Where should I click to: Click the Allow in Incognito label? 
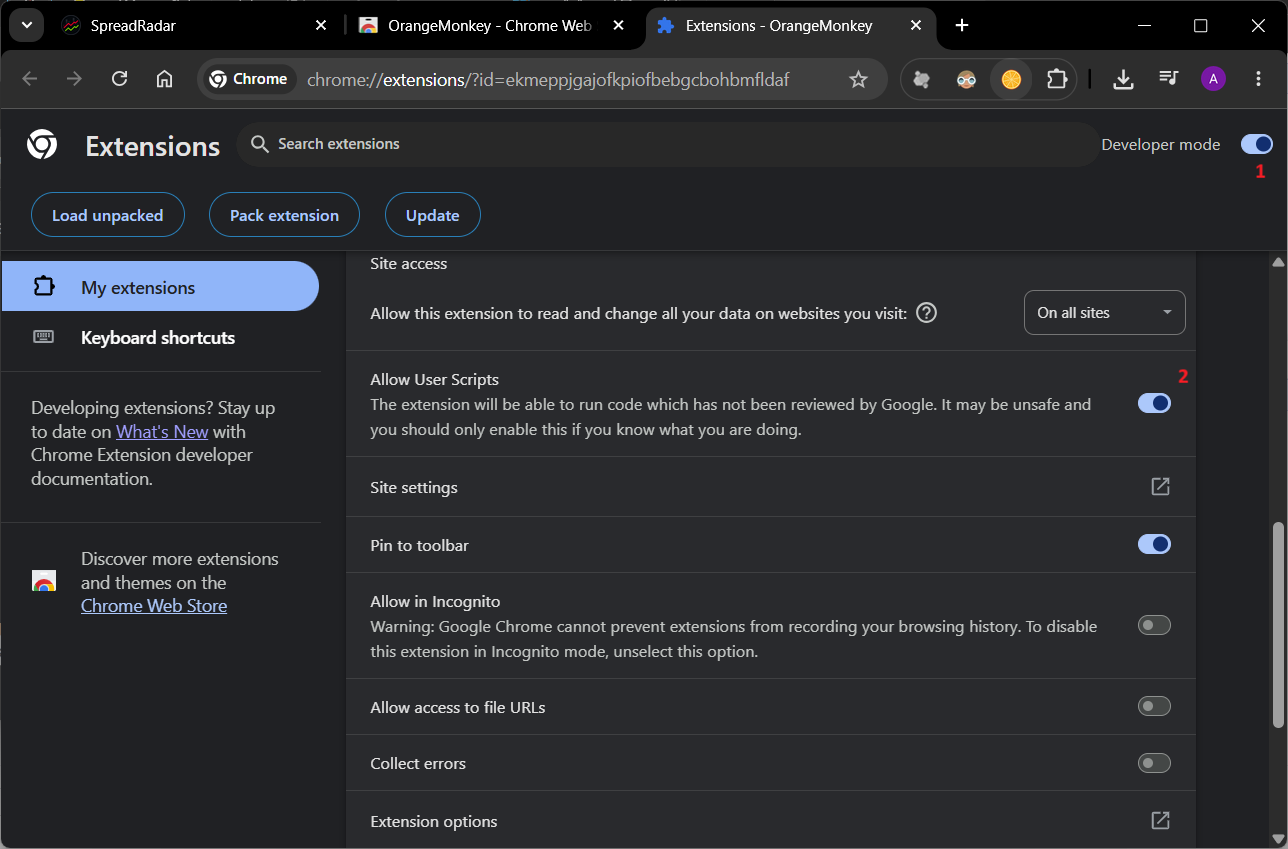[x=435, y=602]
